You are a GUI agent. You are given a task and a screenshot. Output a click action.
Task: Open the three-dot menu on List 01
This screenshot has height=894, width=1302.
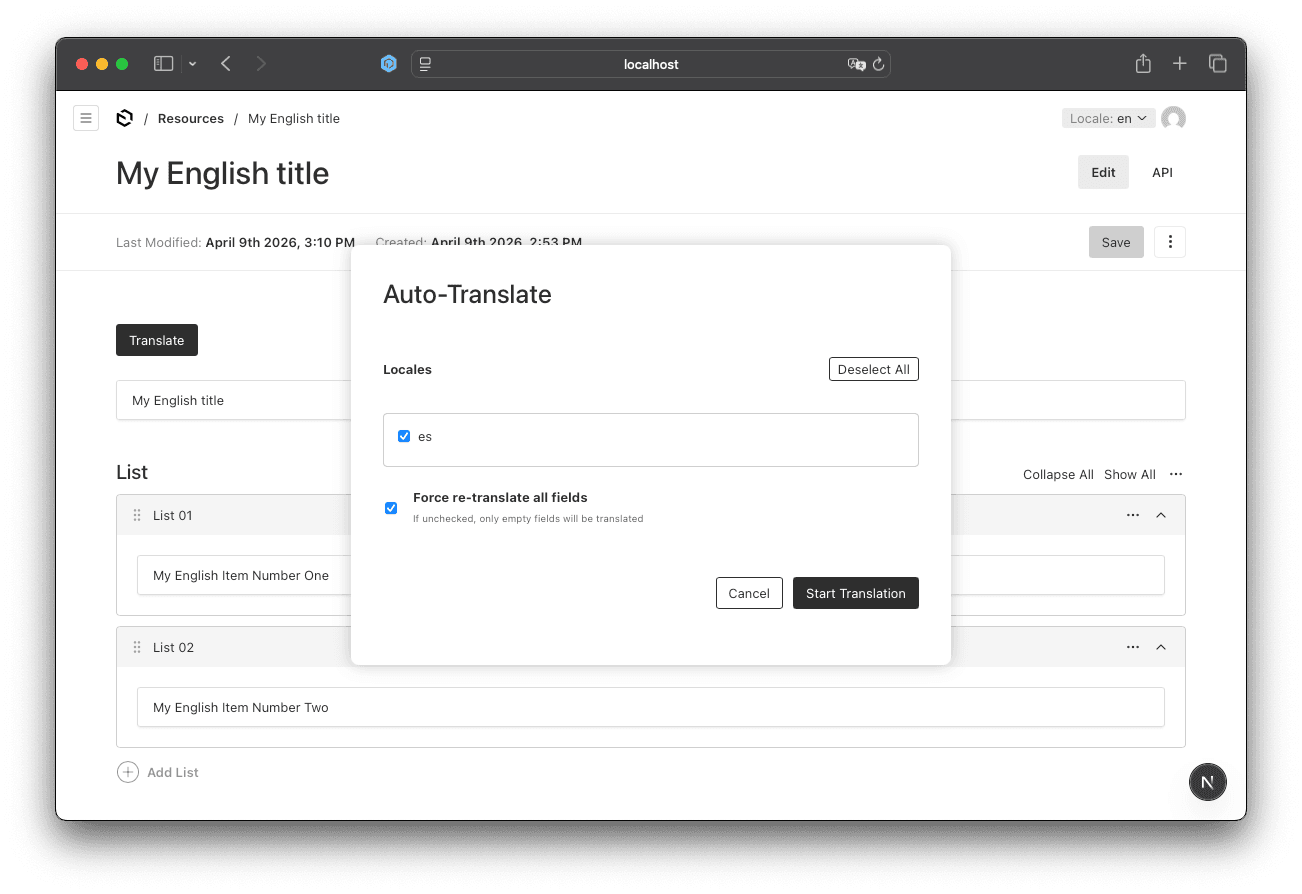click(x=1132, y=515)
